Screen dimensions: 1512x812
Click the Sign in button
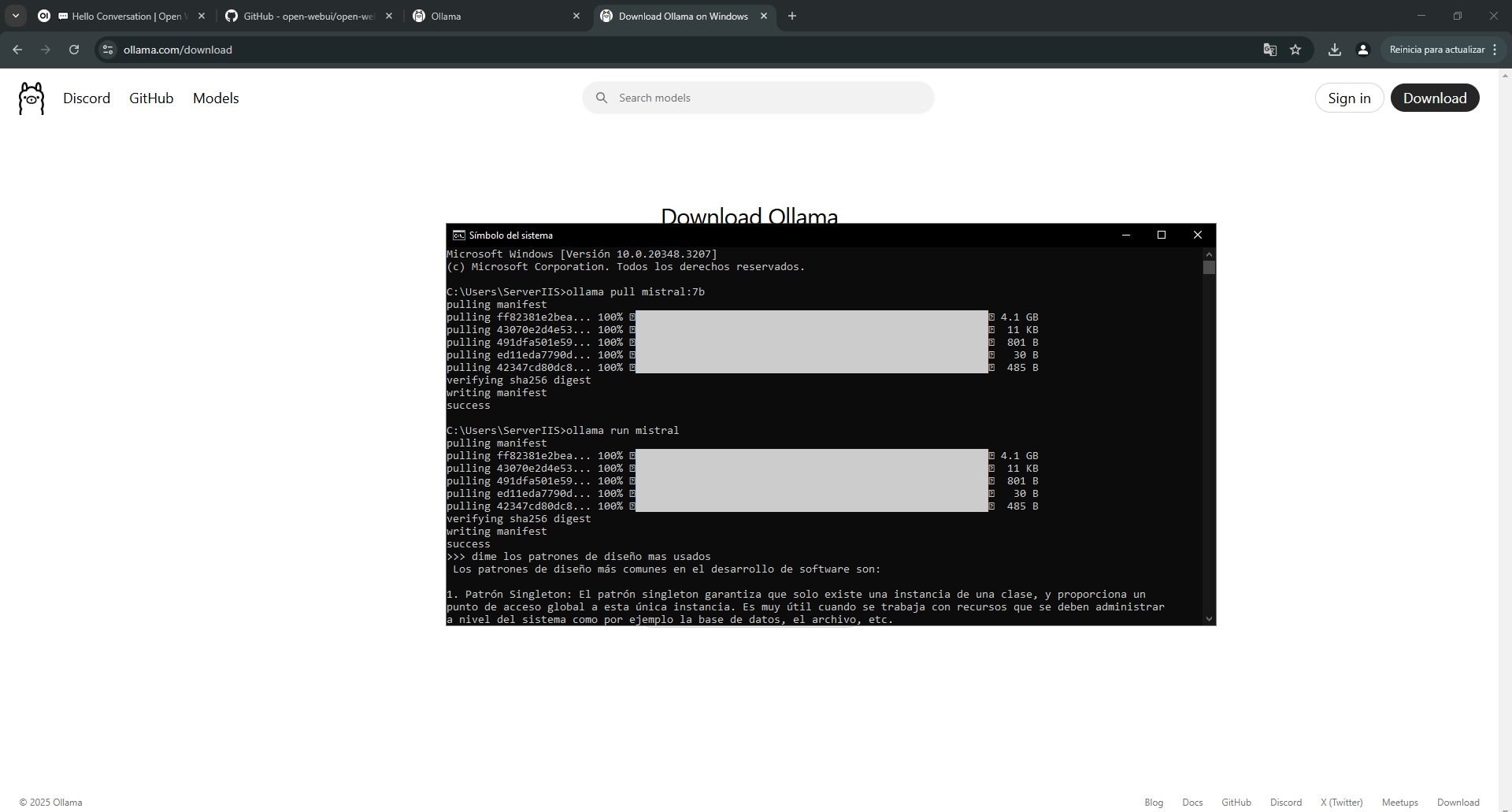pyautogui.click(x=1348, y=98)
